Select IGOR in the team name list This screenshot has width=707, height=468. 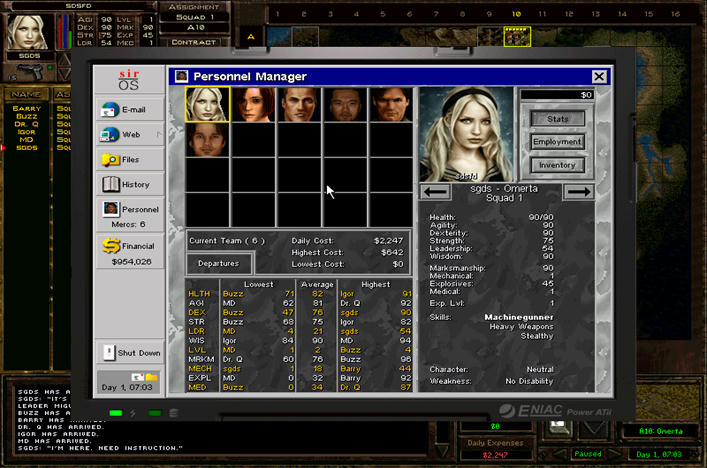coord(26,132)
